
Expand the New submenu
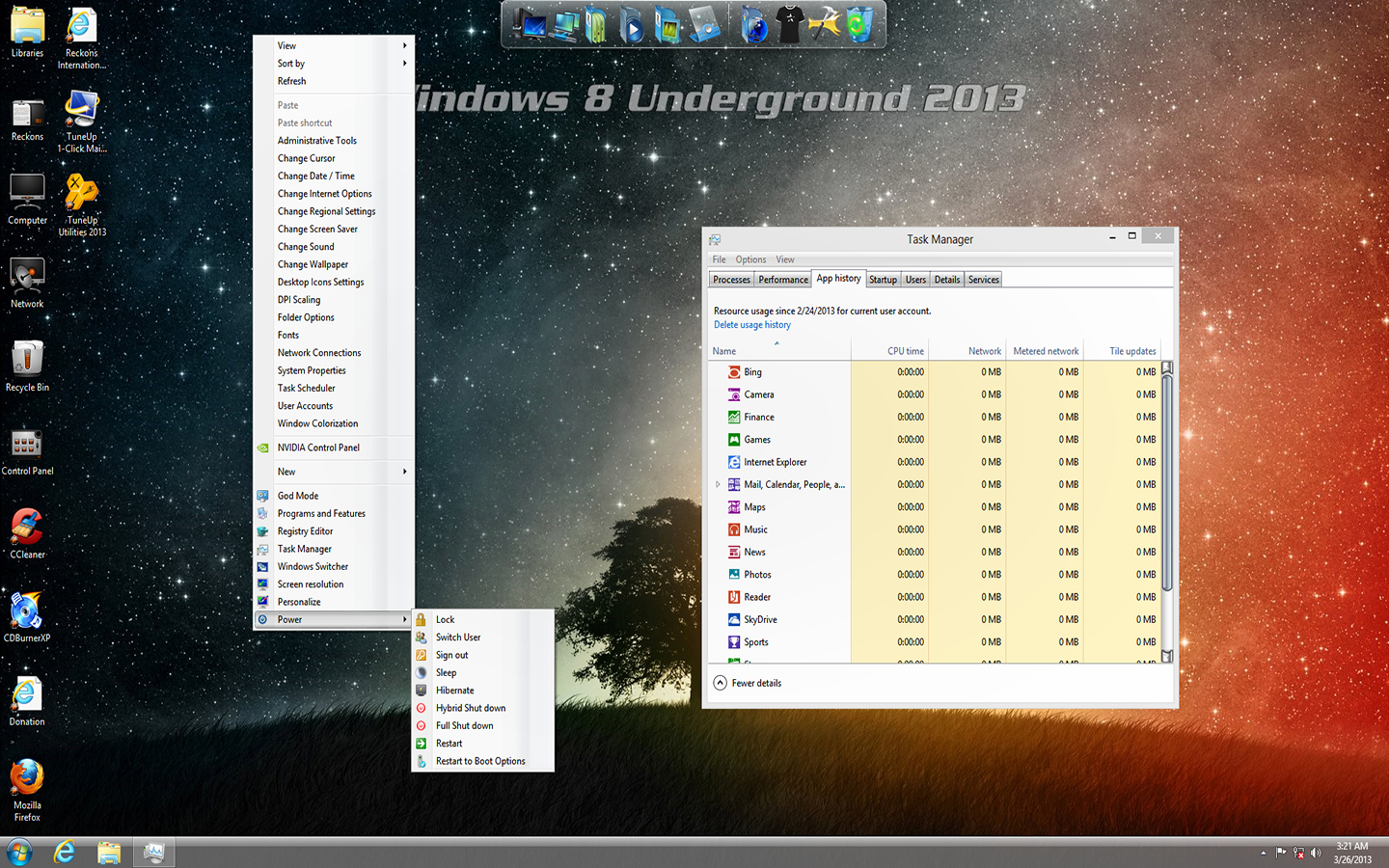point(334,472)
